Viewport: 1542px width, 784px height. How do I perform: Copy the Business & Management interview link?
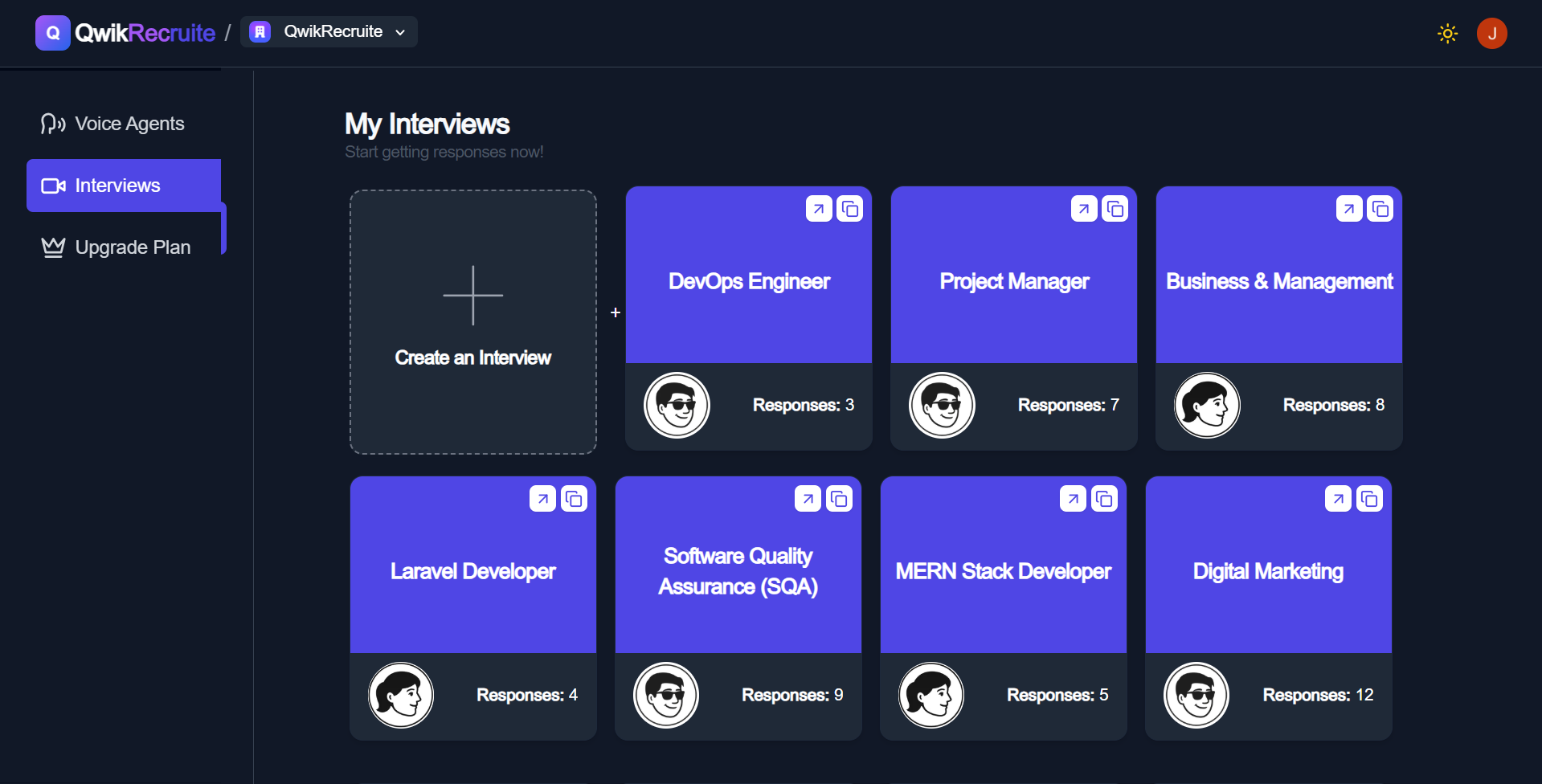pyautogui.click(x=1380, y=209)
